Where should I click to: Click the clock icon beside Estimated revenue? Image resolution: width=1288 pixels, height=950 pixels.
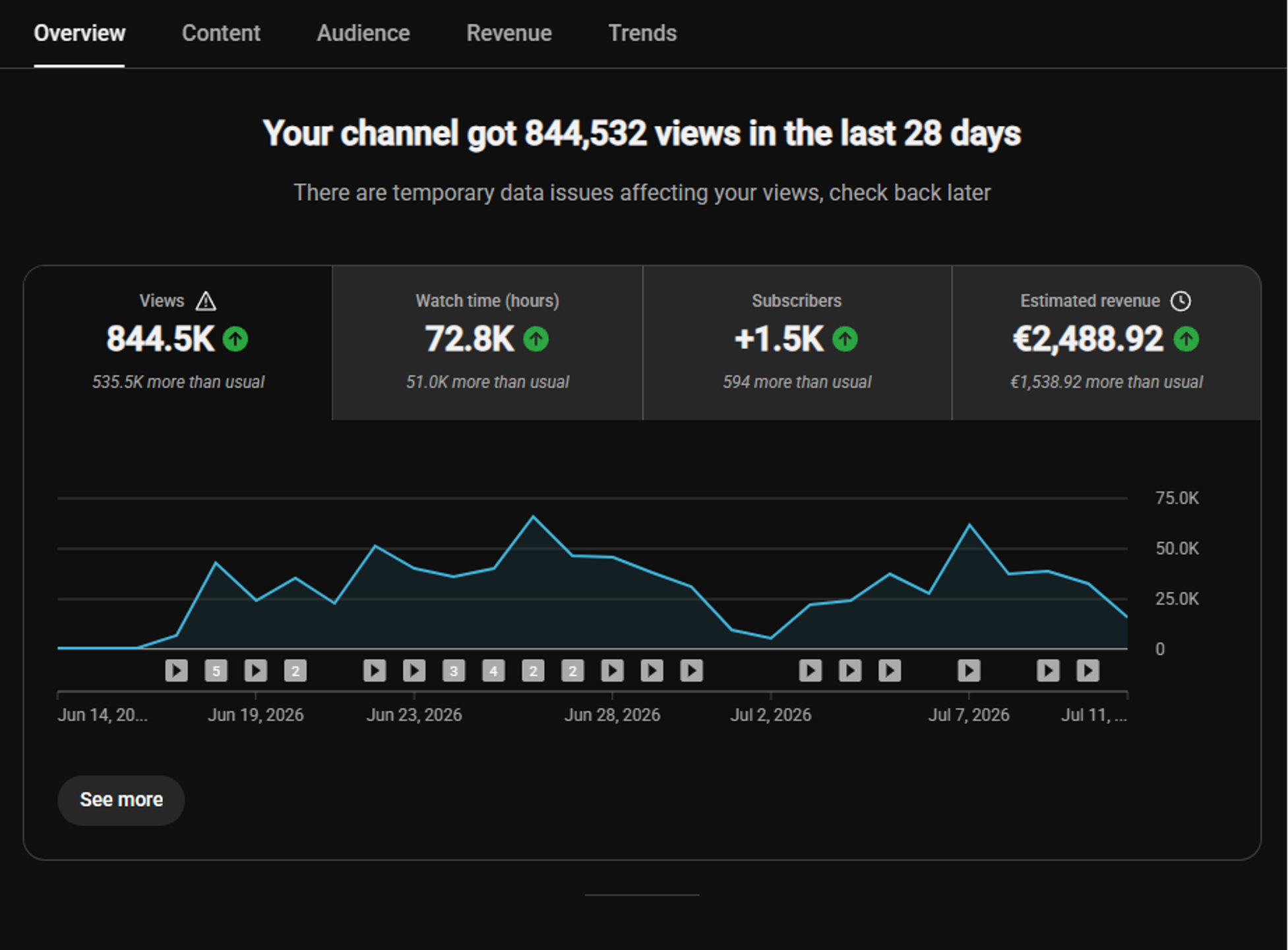1181,301
